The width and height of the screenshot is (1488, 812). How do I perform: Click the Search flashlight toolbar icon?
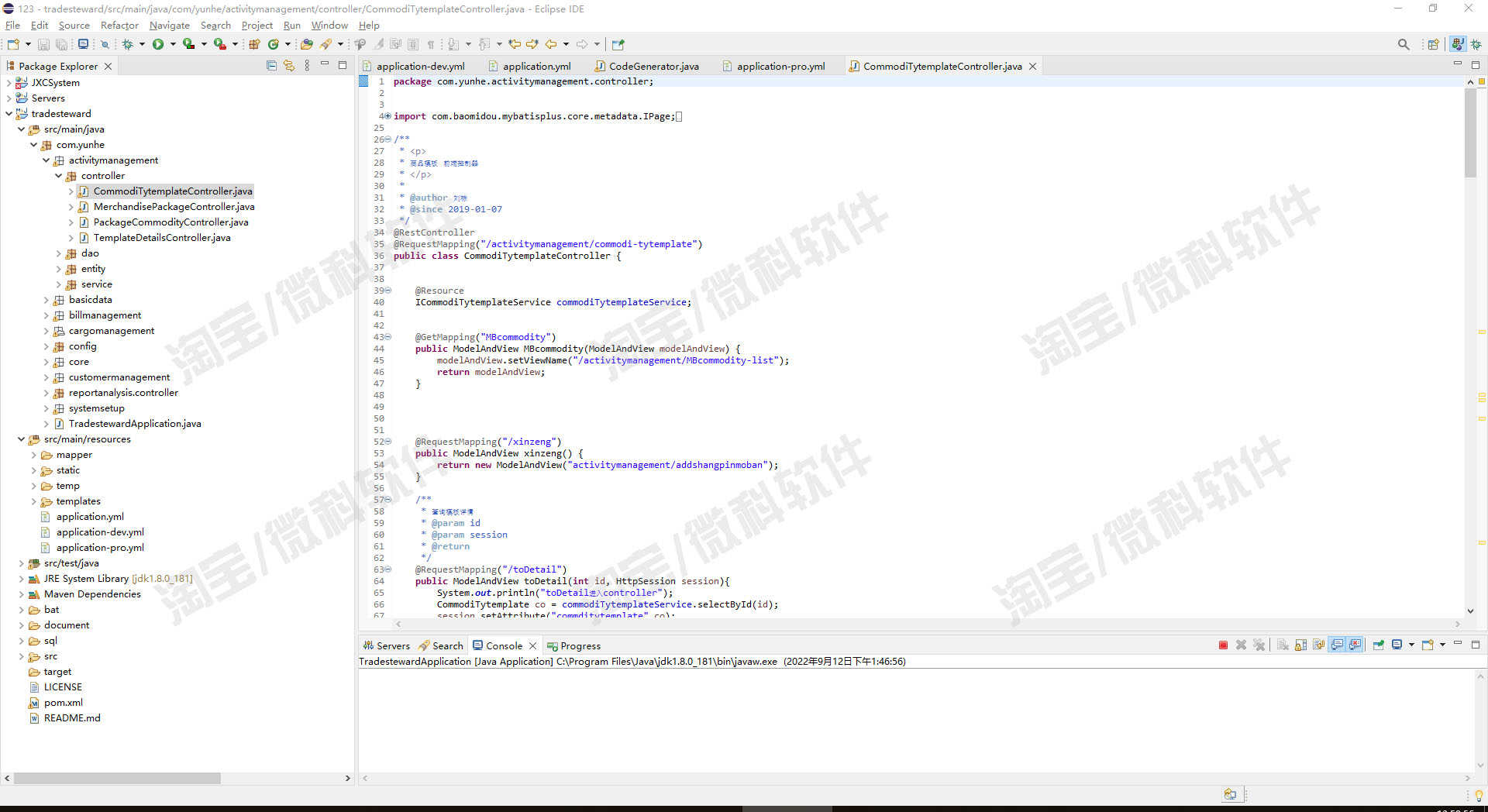pyautogui.click(x=326, y=44)
